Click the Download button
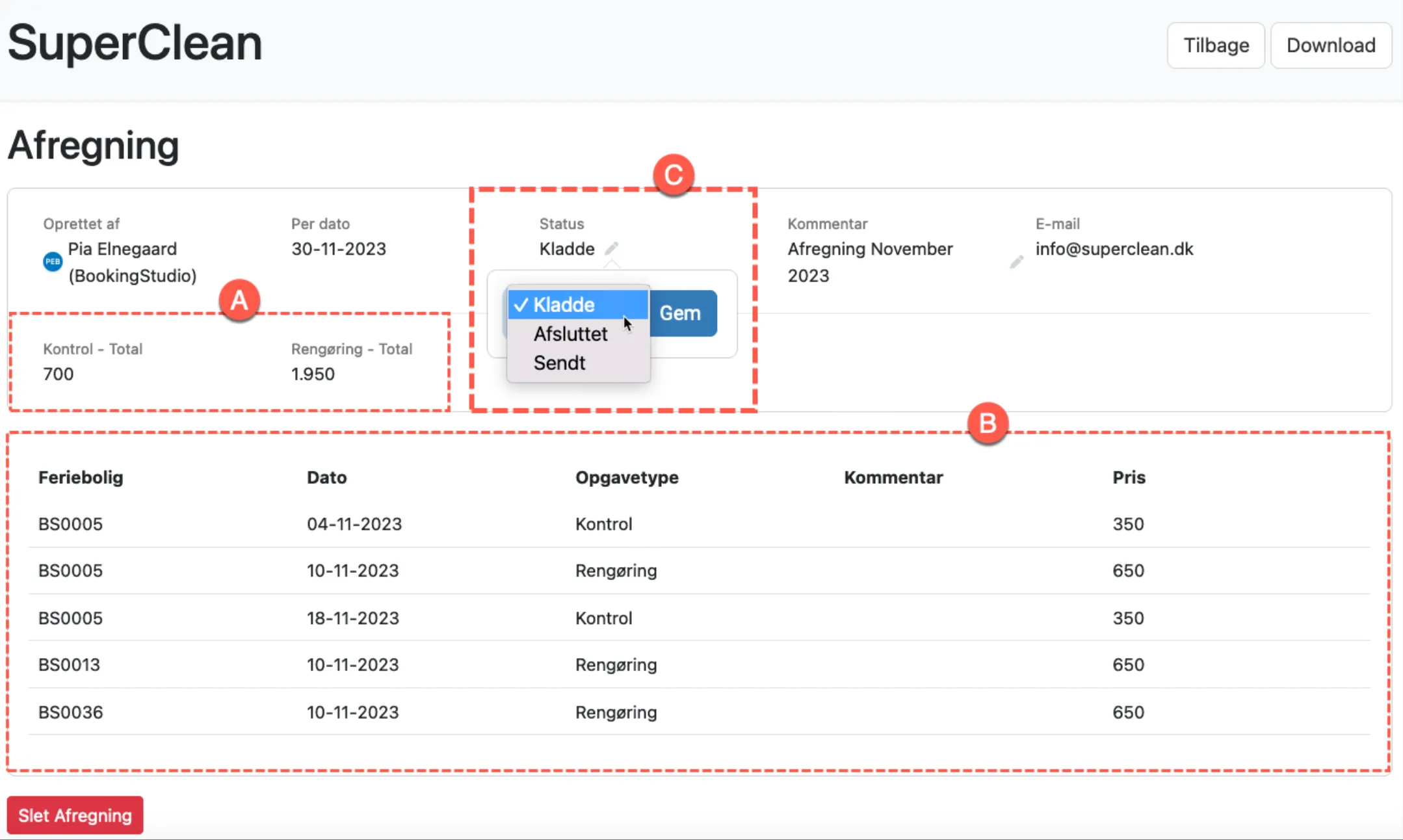The width and height of the screenshot is (1403, 840). pyautogui.click(x=1330, y=46)
